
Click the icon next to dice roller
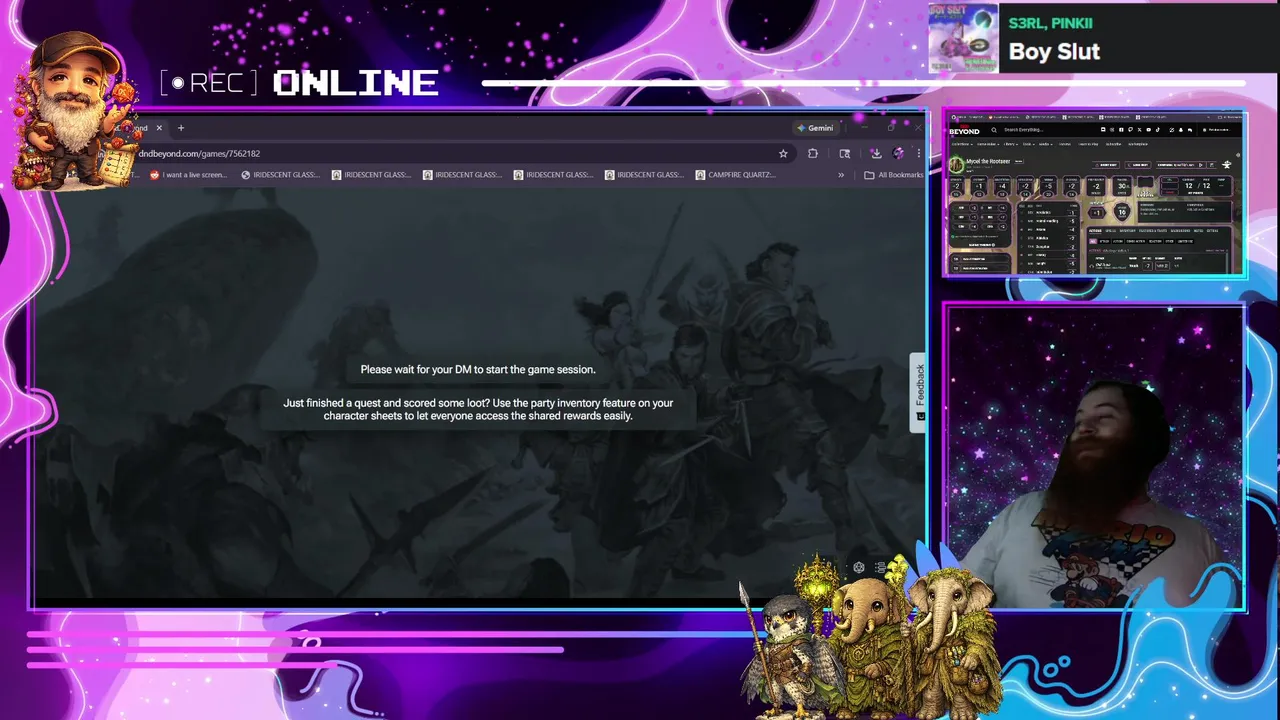tap(880, 567)
